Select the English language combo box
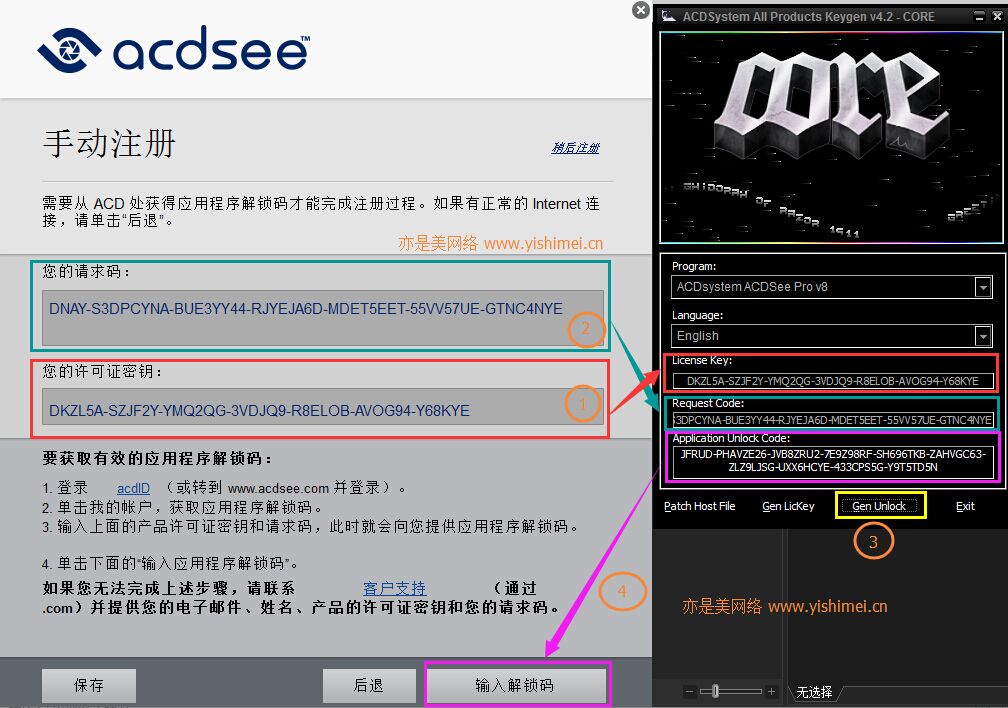 (831, 336)
